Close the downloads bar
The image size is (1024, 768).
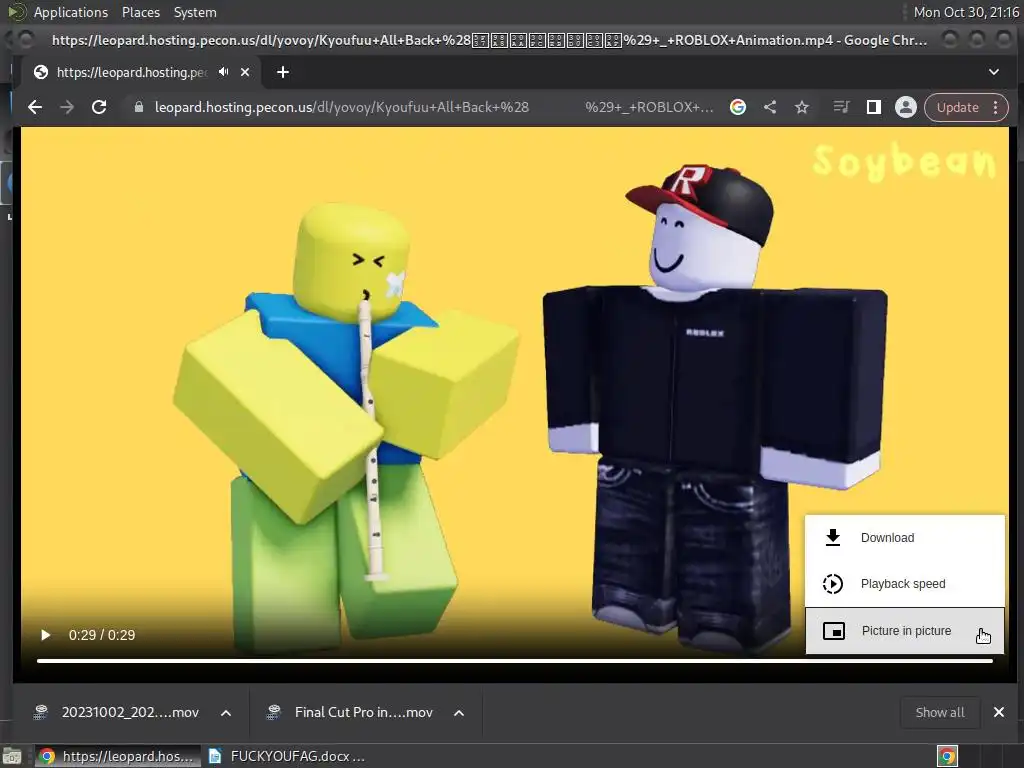pos(999,712)
